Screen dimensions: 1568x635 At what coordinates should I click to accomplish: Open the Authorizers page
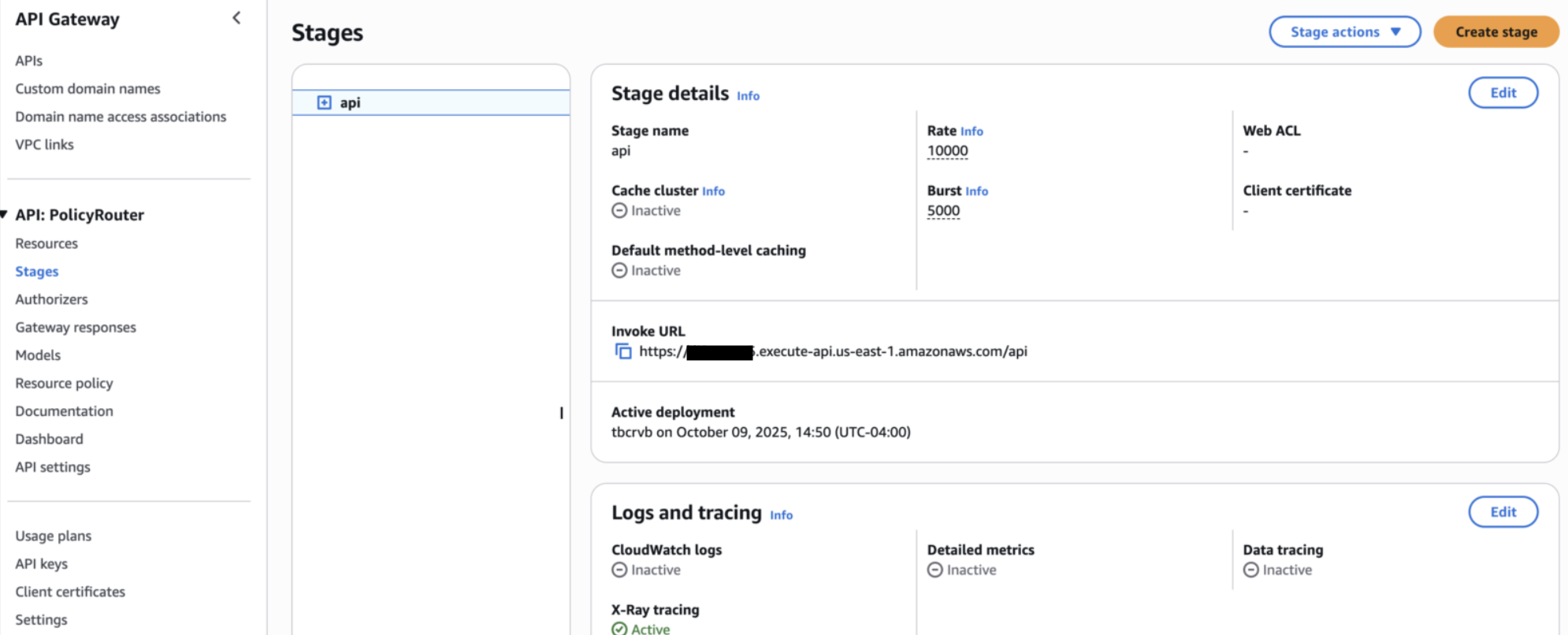coord(51,299)
